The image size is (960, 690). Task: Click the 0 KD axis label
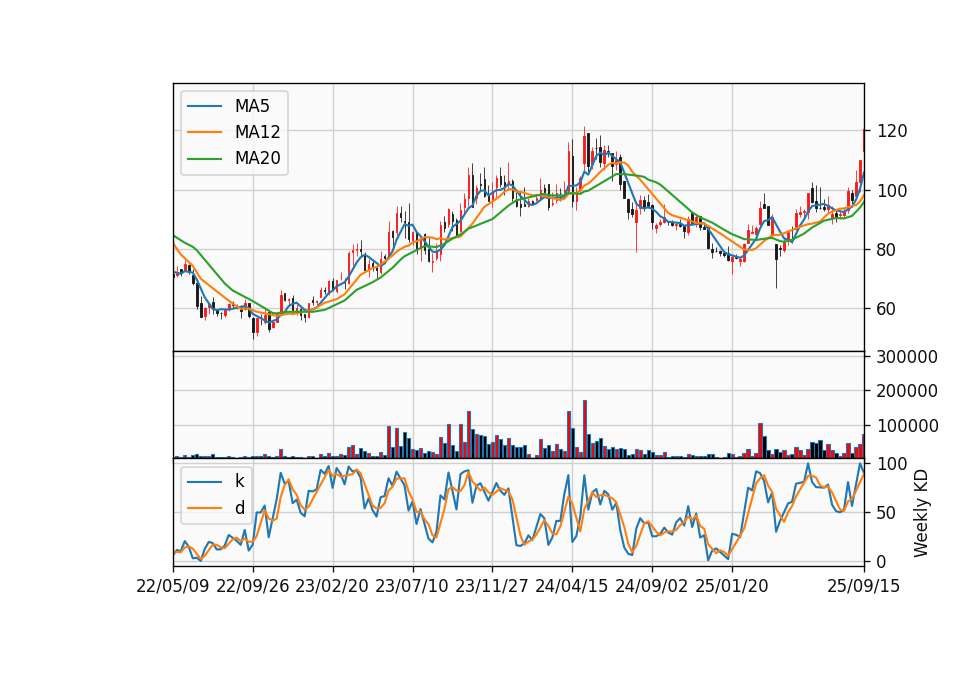pos(882,561)
